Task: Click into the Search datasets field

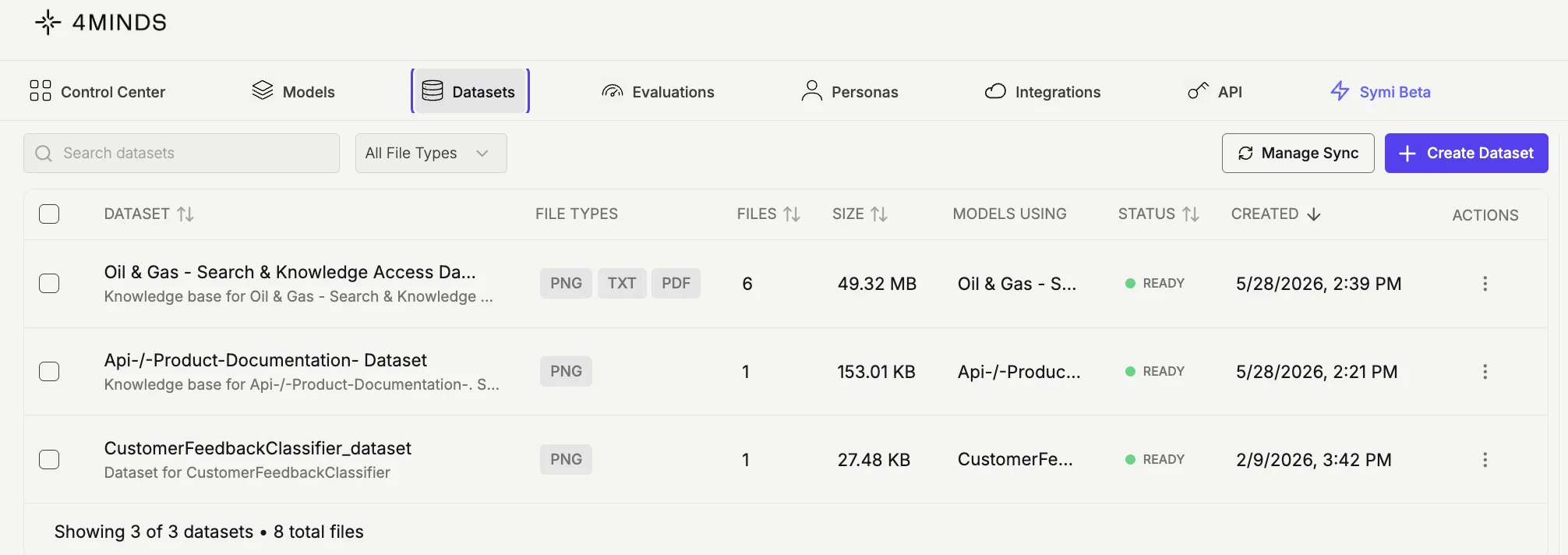Action: click(x=182, y=153)
